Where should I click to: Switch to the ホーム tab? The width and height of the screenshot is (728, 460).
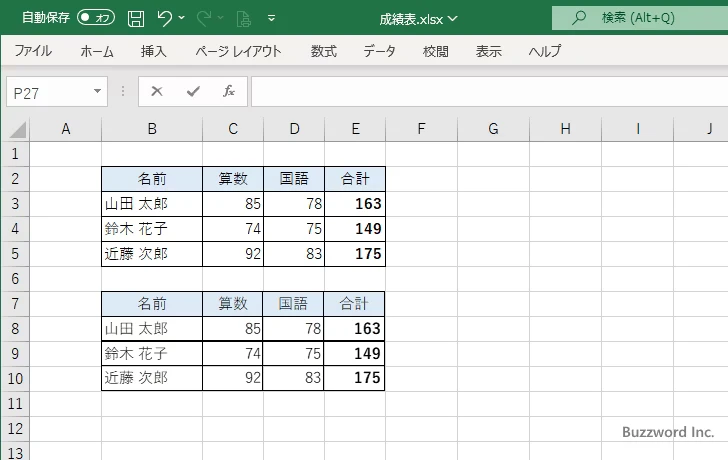pyautogui.click(x=97, y=51)
